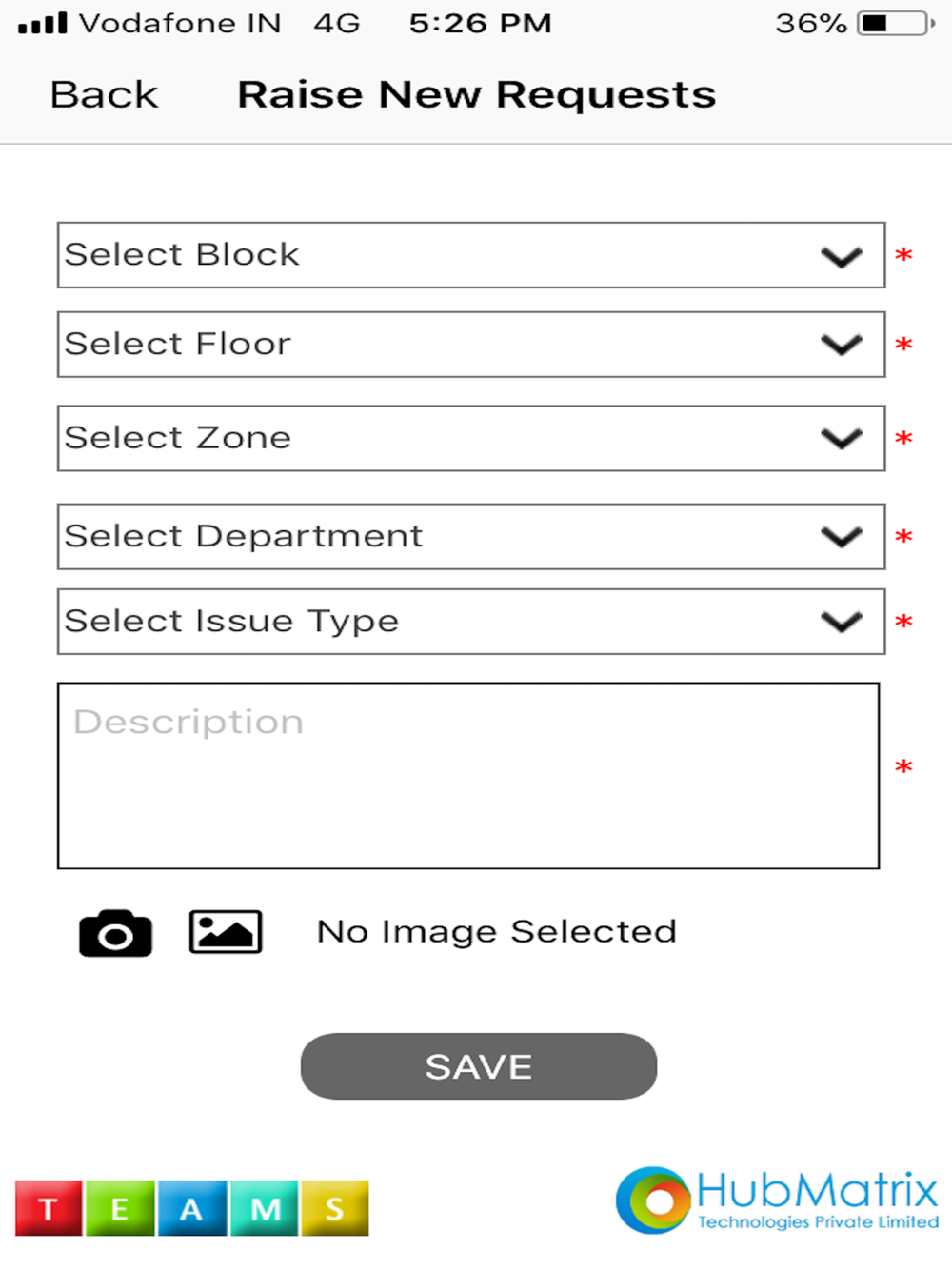Tap the blue A tile in TEAMS logo
The width and height of the screenshot is (952, 1270).
pyautogui.click(x=192, y=1208)
